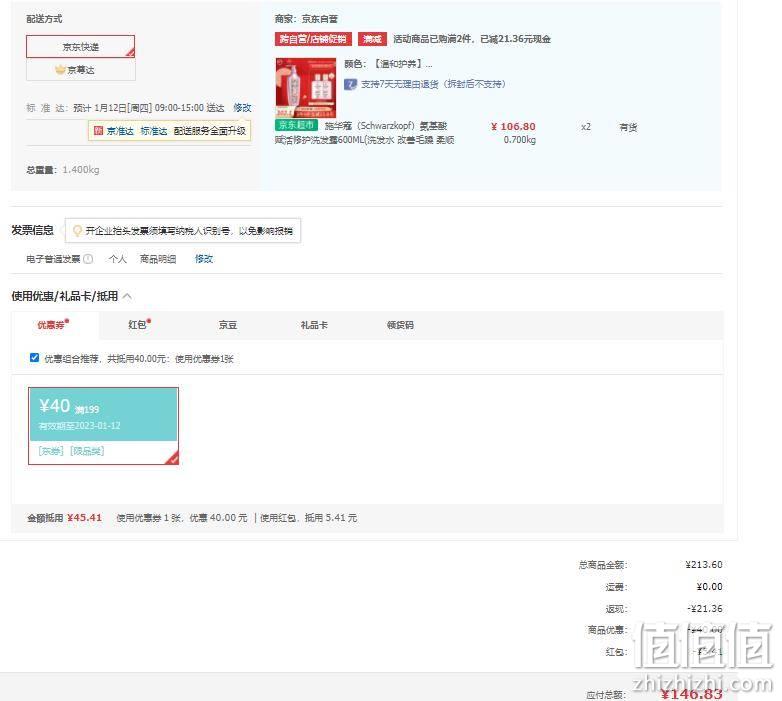Click the 金额抵用 ¥45.41 amount
This screenshot has height=701, width=782.
click(84, 518)
